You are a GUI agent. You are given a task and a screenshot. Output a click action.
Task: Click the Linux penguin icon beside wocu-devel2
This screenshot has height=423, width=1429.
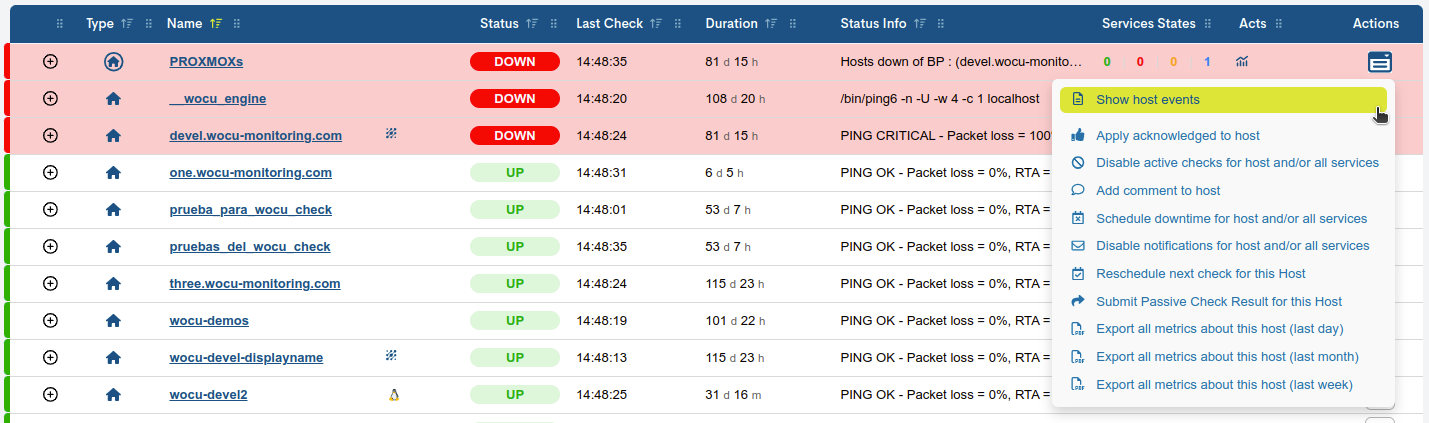click(x=393, y=395)
